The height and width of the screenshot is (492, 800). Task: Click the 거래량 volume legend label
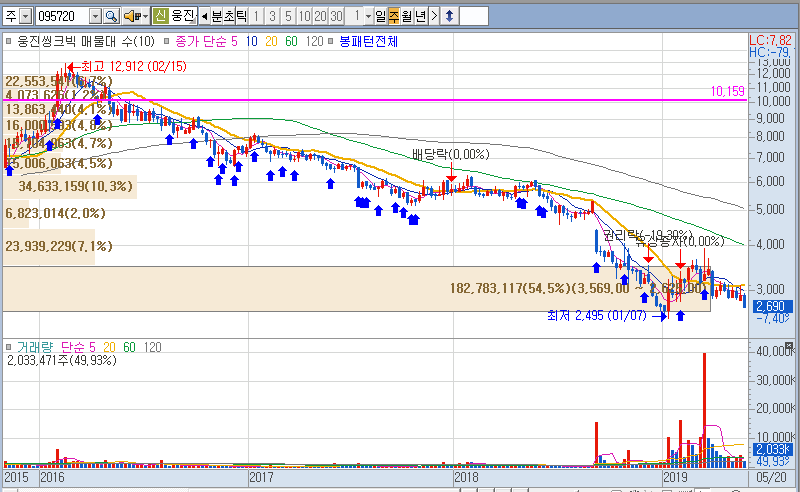click(x=35, y=347)
